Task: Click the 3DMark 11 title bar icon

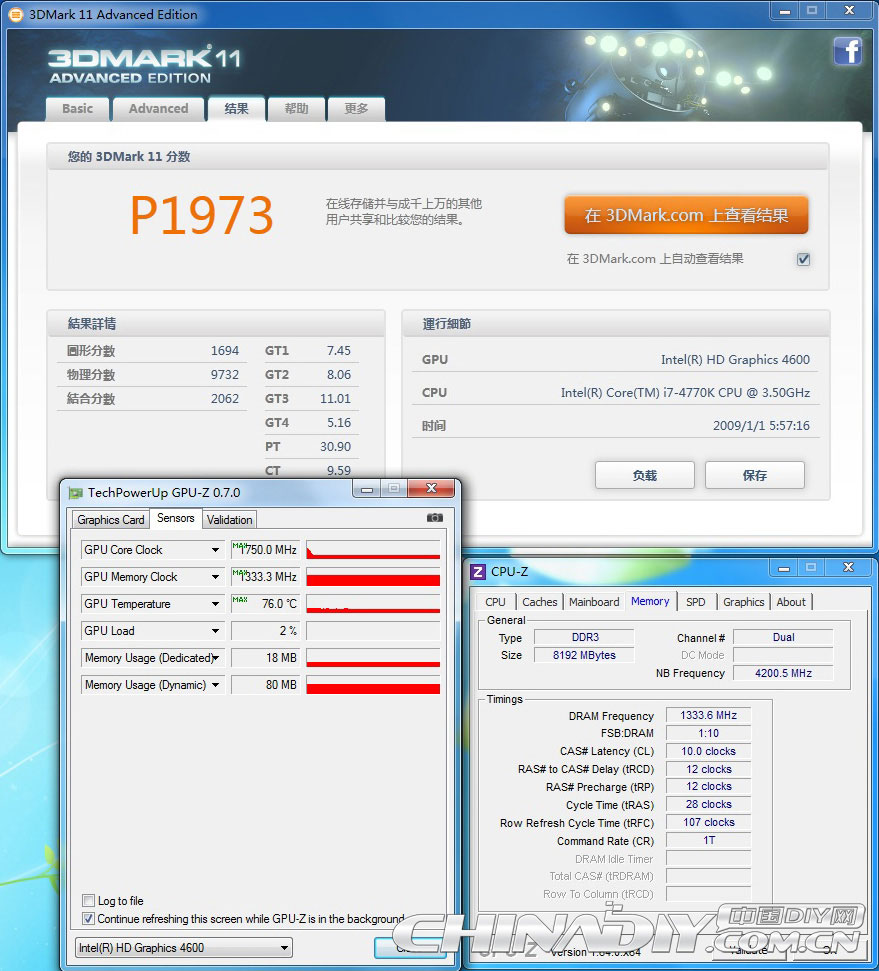Action: point(16,14)
